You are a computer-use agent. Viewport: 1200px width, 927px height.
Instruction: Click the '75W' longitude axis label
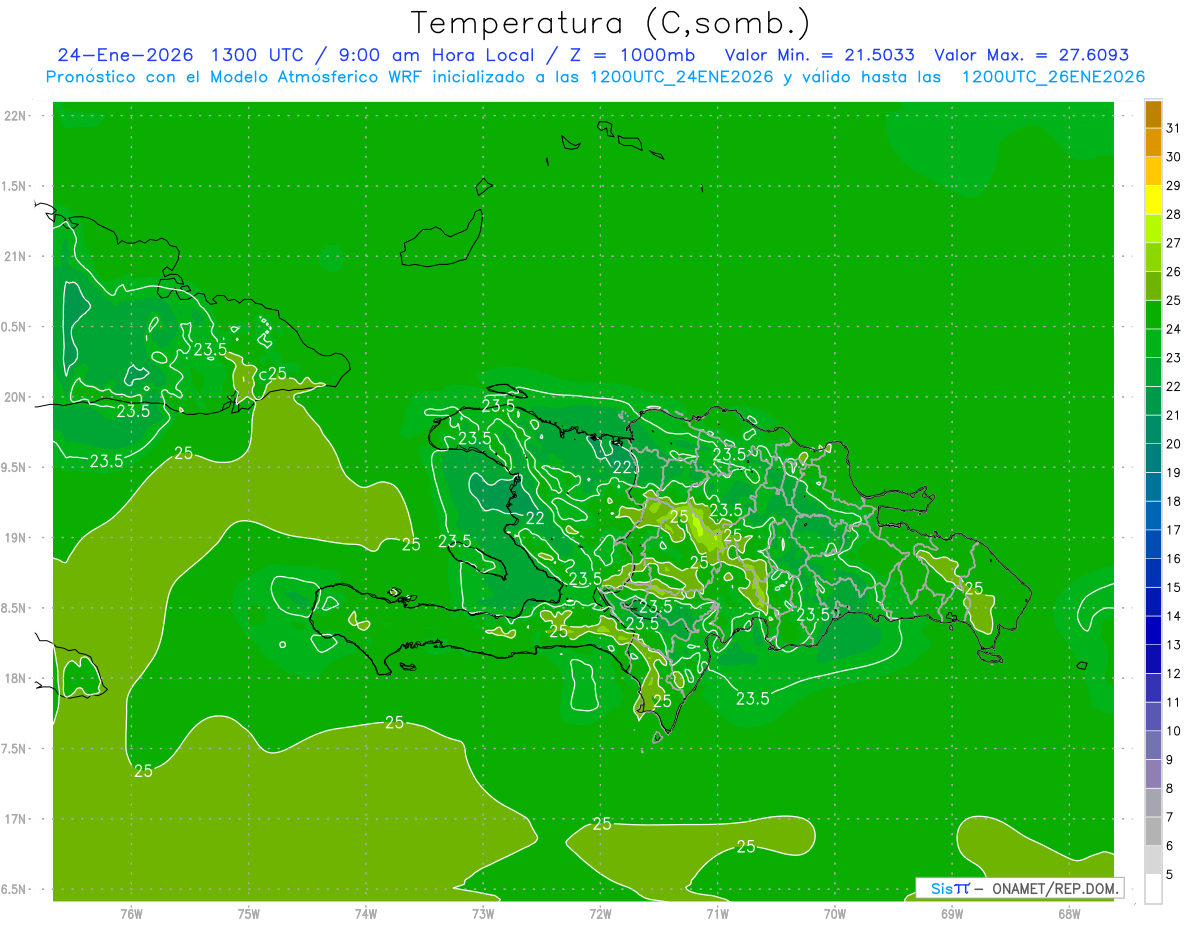coord(249,914)
